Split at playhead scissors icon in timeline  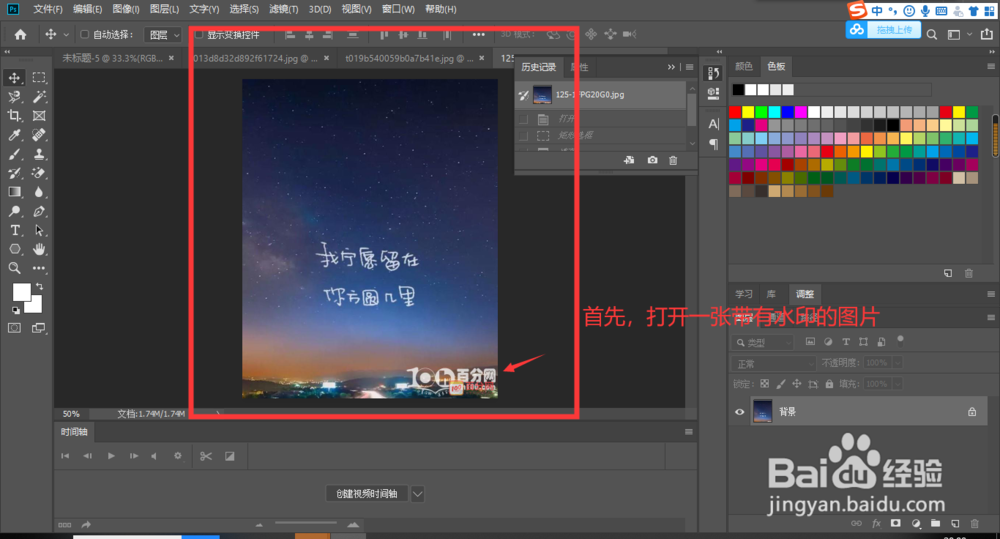[205, 456]
